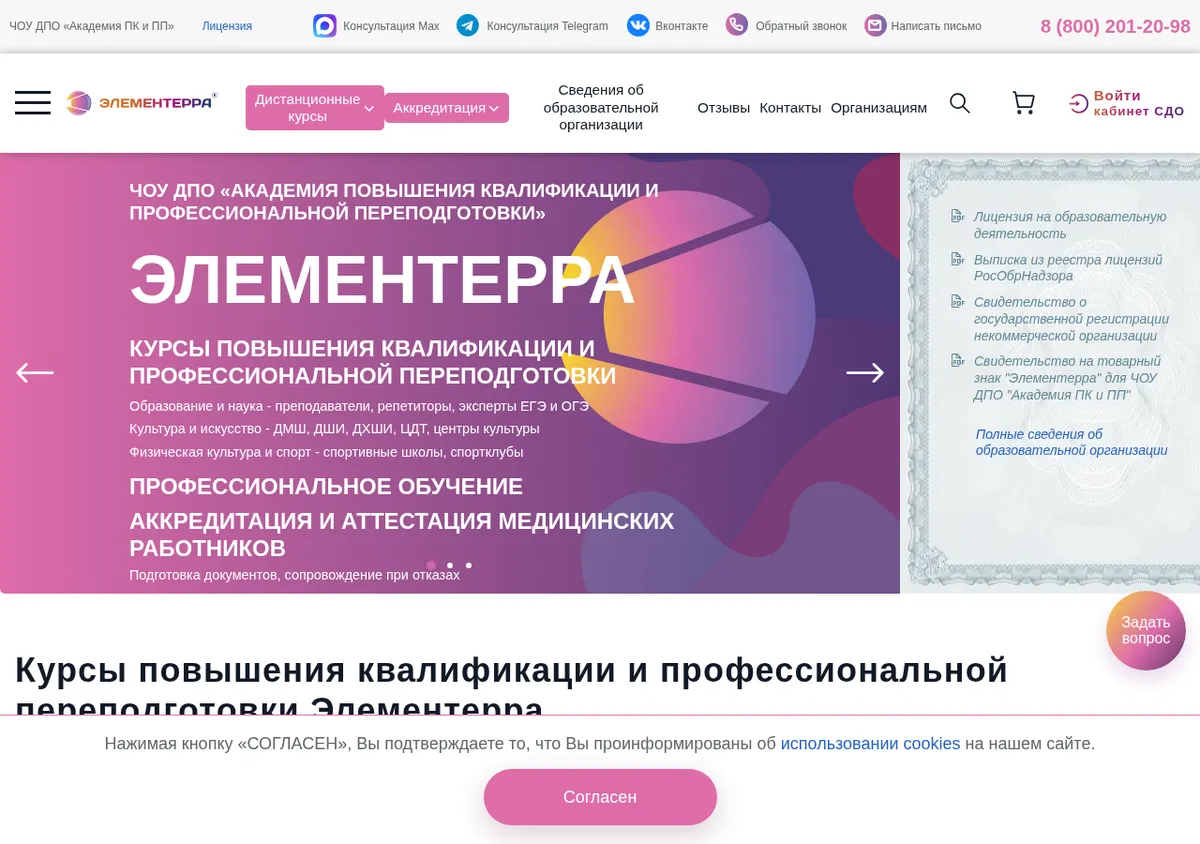Click the write letter envelope icon
Viewport: 1200px width, 844px height.
pyautogui.click(x=875, y=26)
